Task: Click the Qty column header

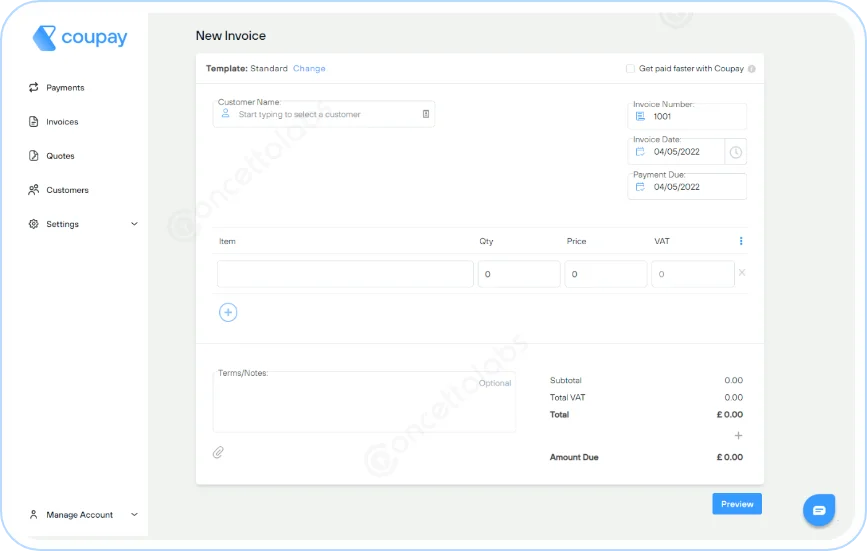Action: coord(486,242)
